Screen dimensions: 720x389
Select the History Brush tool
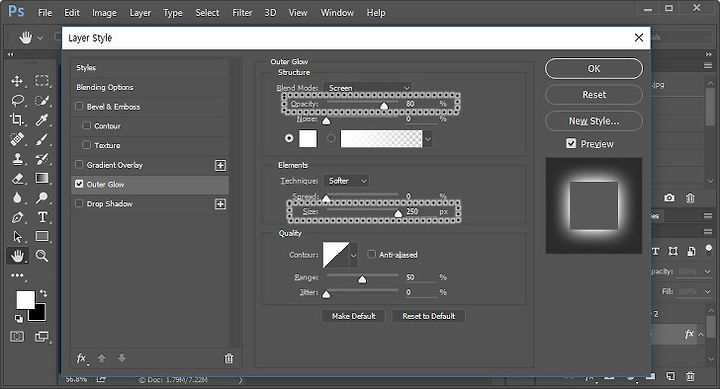(x=42, y=159)
